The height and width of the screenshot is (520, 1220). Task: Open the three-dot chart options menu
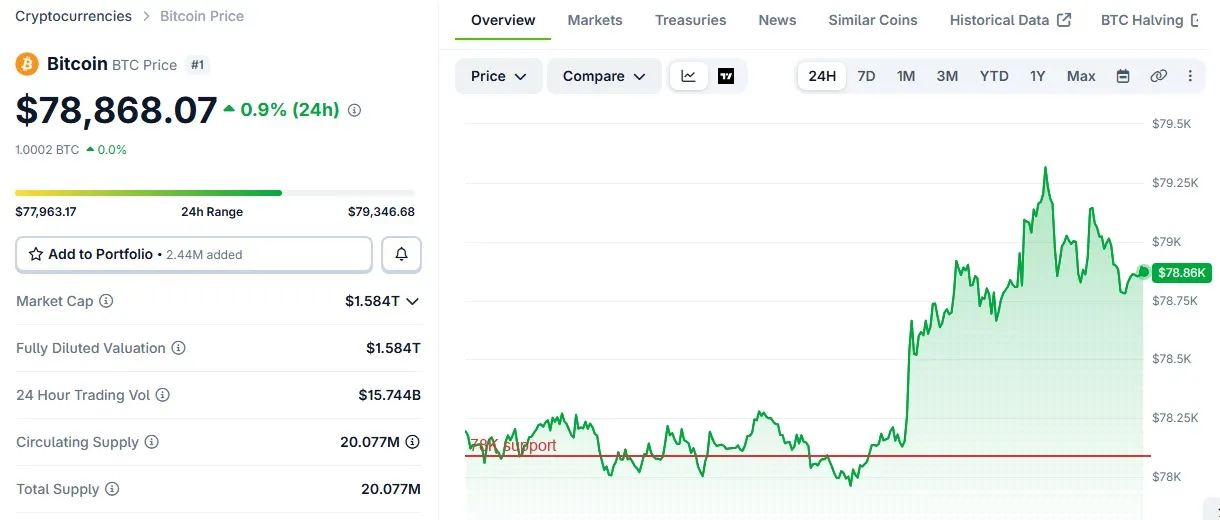coord(1190,76)
